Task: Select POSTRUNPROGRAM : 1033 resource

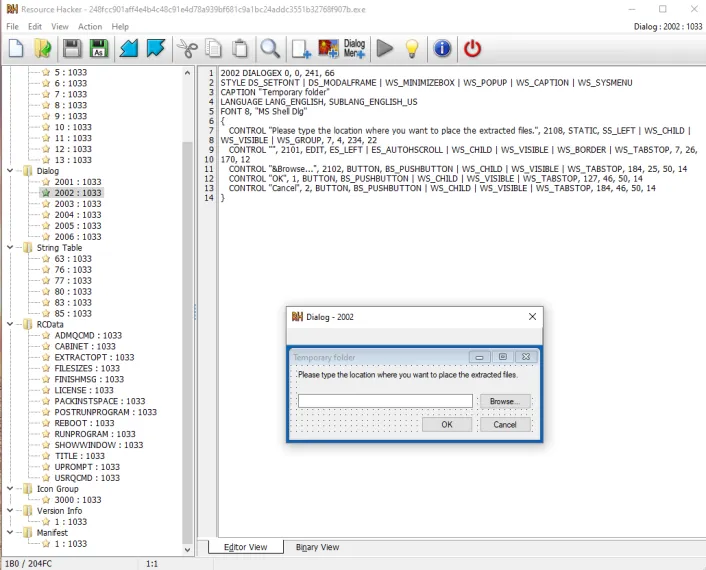Action: 106,412
